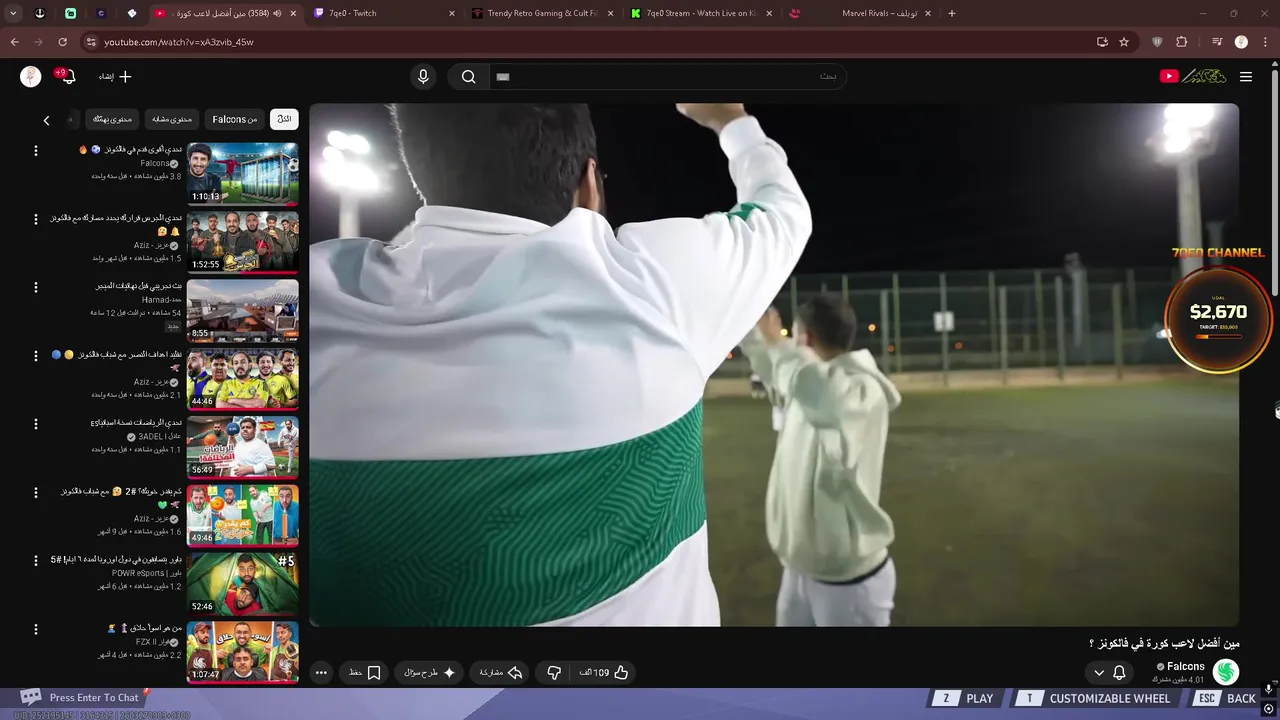Open recommended video thumbnail lasting 1:10:13
Viewport: 1280px width, 720px height.
pos(242,174)
